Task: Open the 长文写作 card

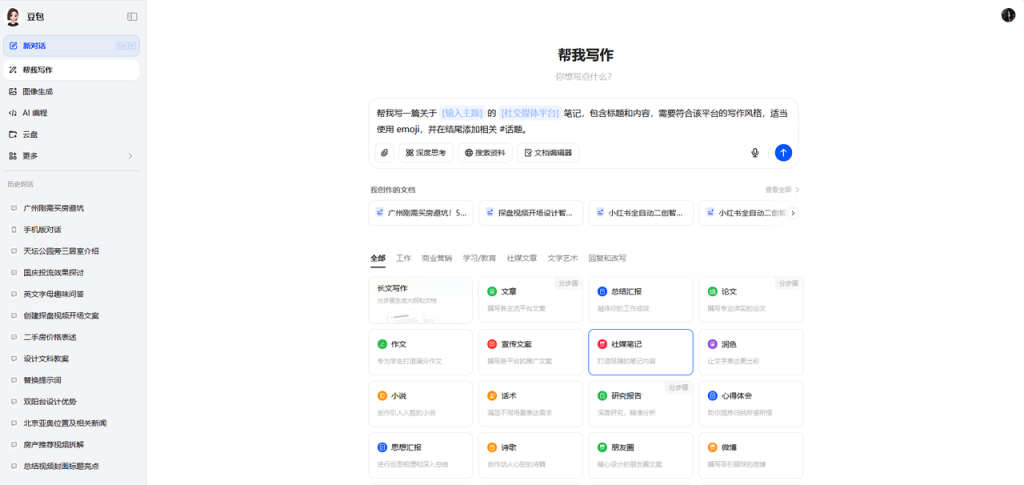Action: (421, 300)
